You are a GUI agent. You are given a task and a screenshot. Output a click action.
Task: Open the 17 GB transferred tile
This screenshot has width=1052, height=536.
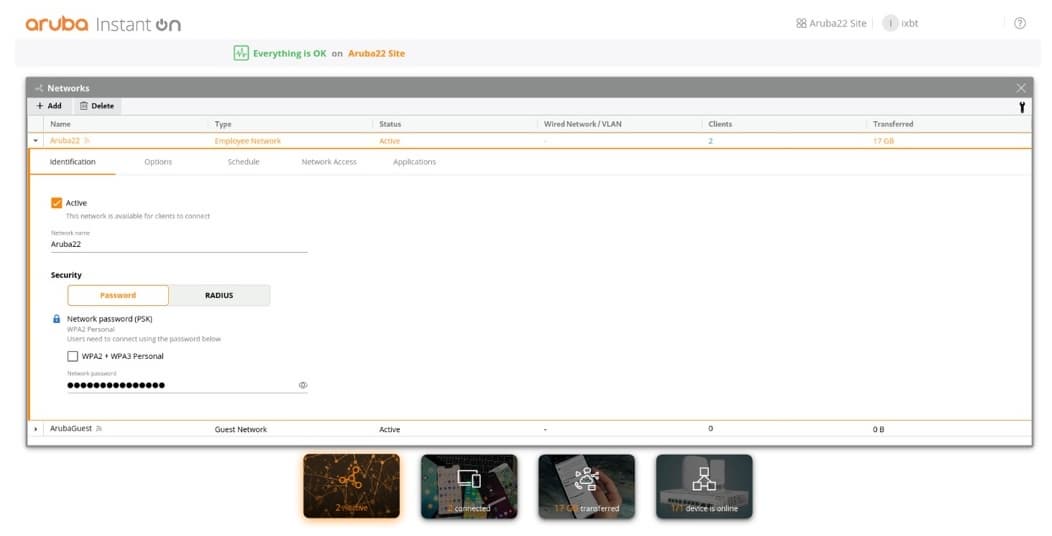pos(586,486)
